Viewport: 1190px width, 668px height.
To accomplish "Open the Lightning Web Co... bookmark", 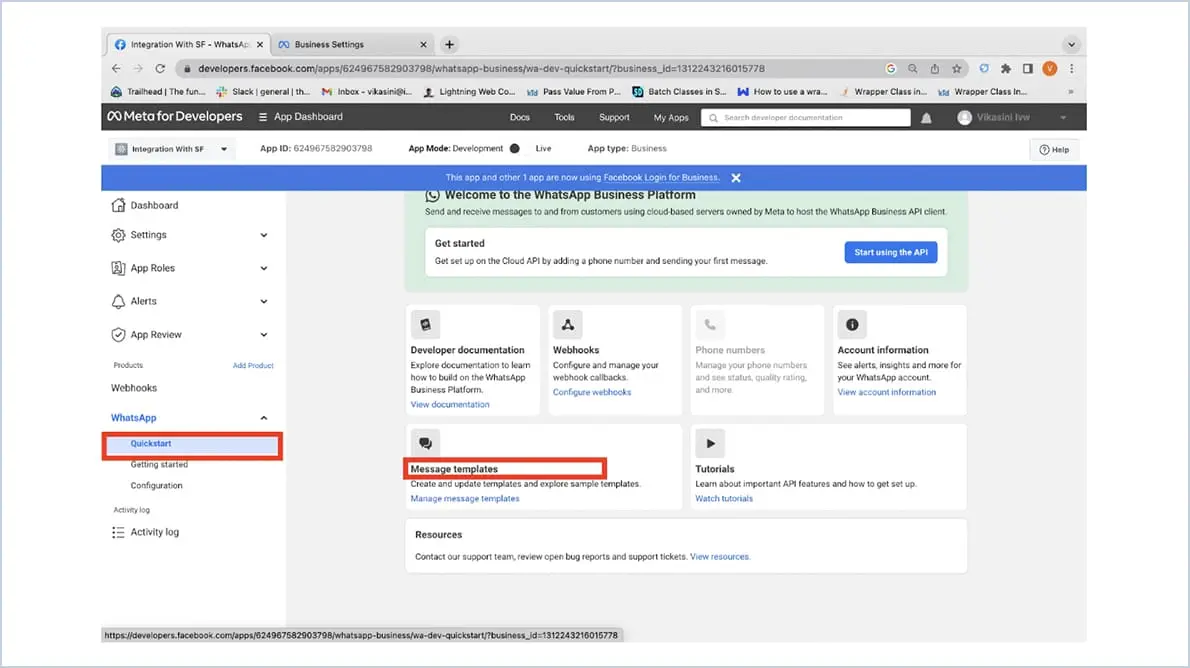I will [469, 92].
